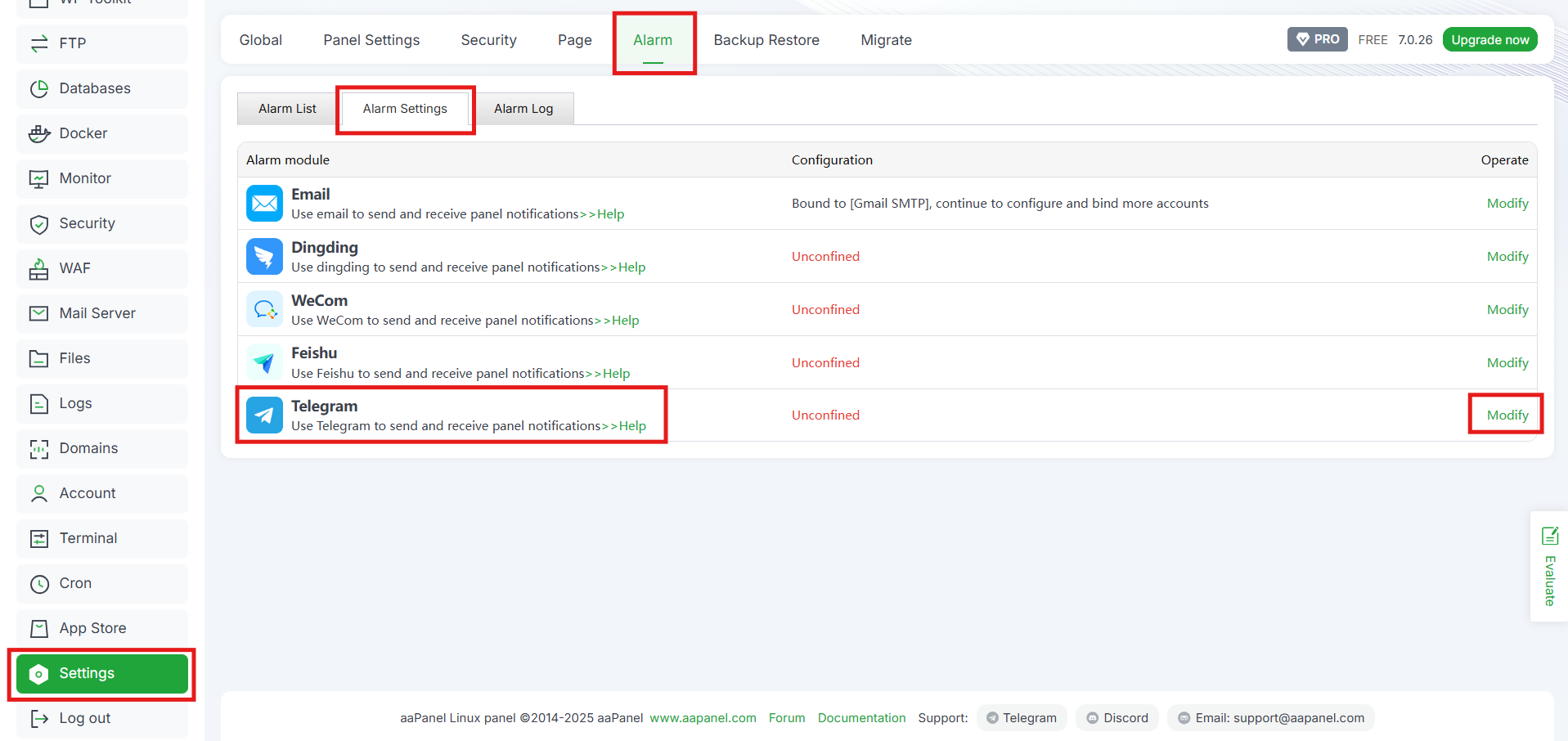Click the Monitor chart icon
Image resolution: width=1568 pixels, height=741 pixels.
[38, 178]
